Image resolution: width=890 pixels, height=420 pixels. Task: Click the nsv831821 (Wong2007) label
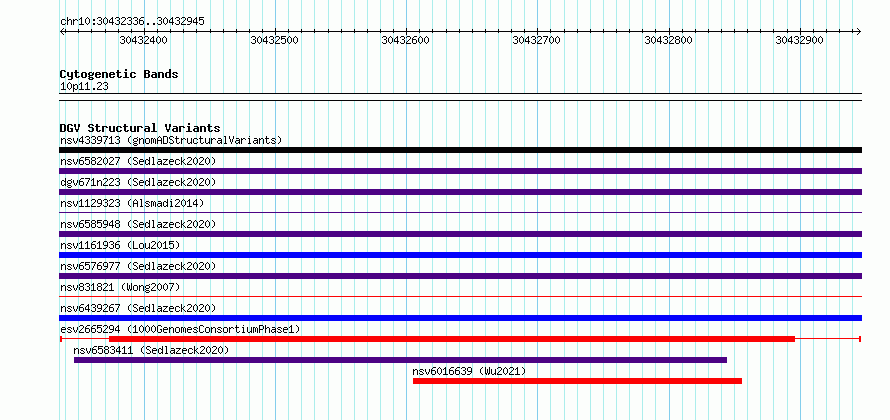coord(120,287)
